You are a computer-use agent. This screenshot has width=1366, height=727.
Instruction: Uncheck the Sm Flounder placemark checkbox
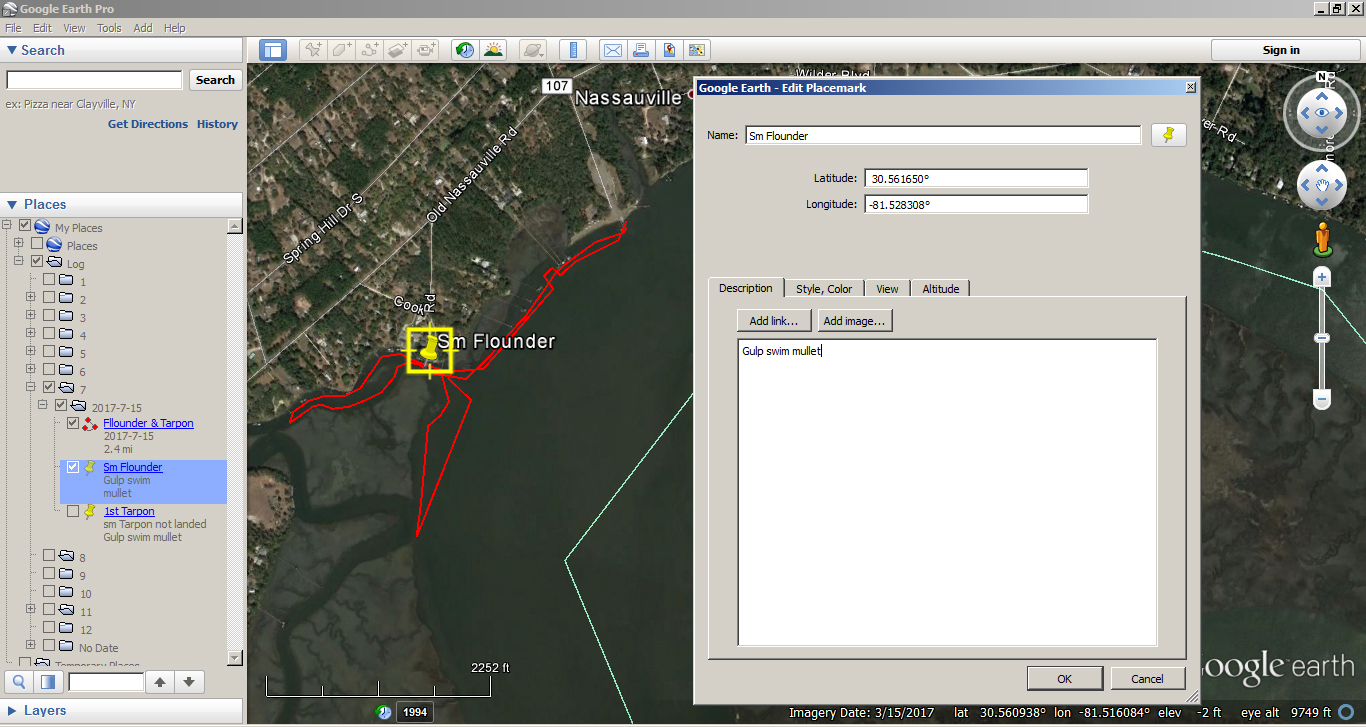click(73, 467)
